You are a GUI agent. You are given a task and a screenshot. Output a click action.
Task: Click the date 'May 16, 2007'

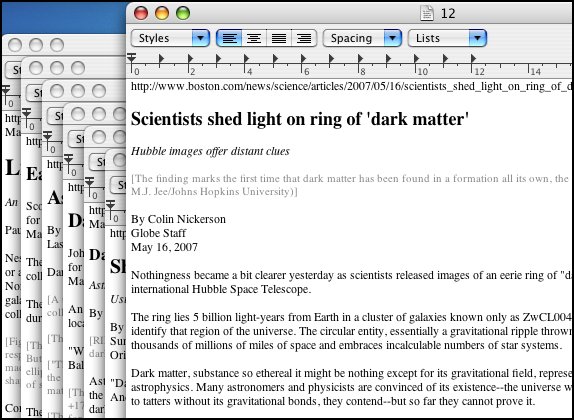click(x=164, y=247)
